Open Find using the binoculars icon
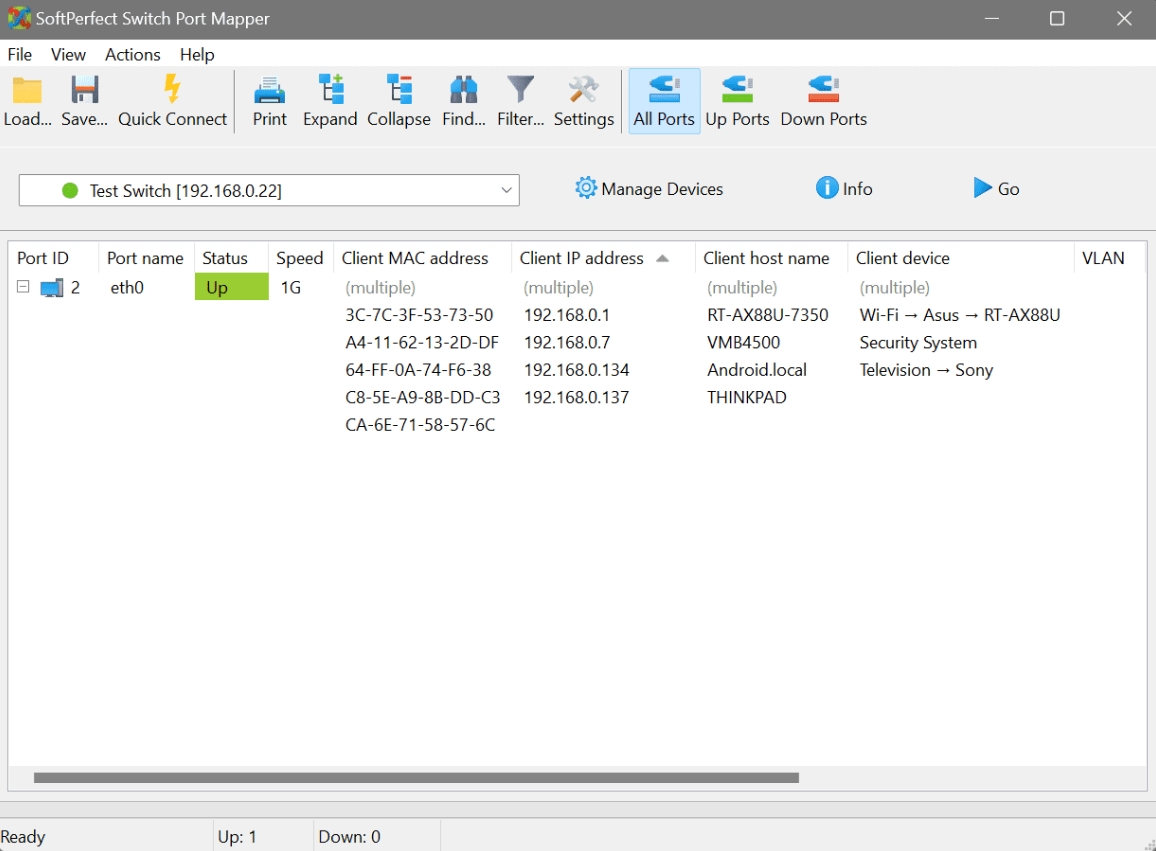Image resolution: width=1156 pixels, height=851 pixels. (x=463, y=91)
